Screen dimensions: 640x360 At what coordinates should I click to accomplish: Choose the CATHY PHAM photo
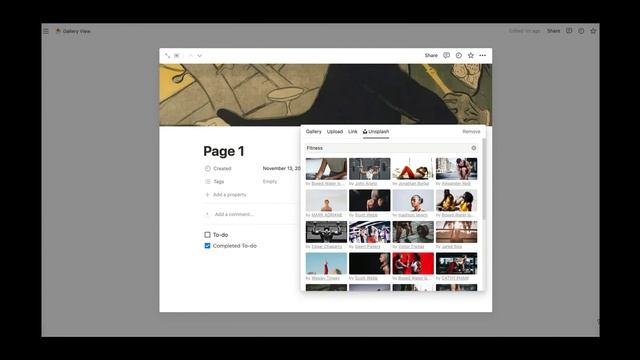(456, 263)
